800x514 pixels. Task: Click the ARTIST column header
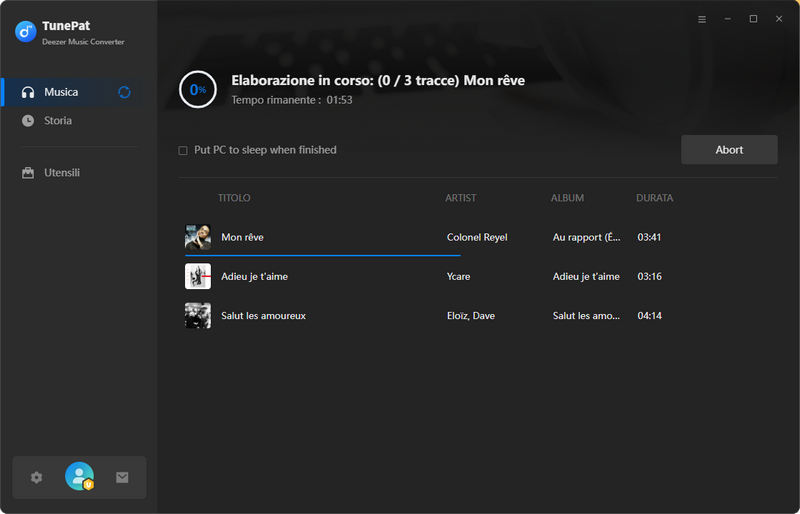tap(461, 198)
